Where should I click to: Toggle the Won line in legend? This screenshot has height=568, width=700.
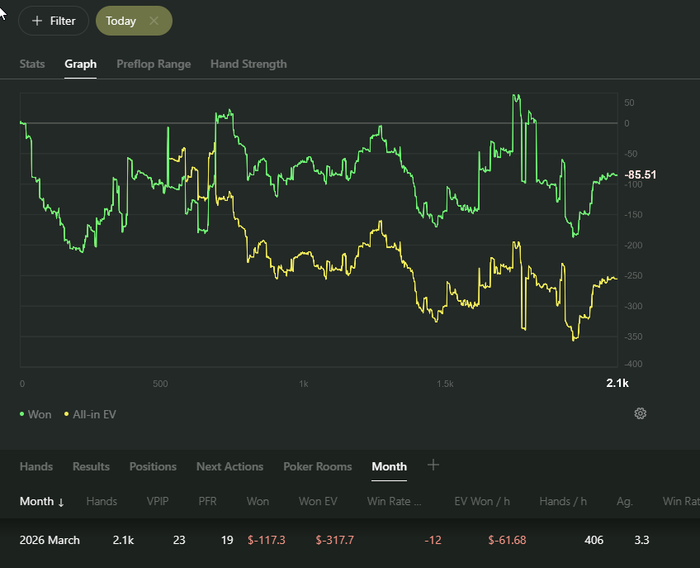point(35,414)
